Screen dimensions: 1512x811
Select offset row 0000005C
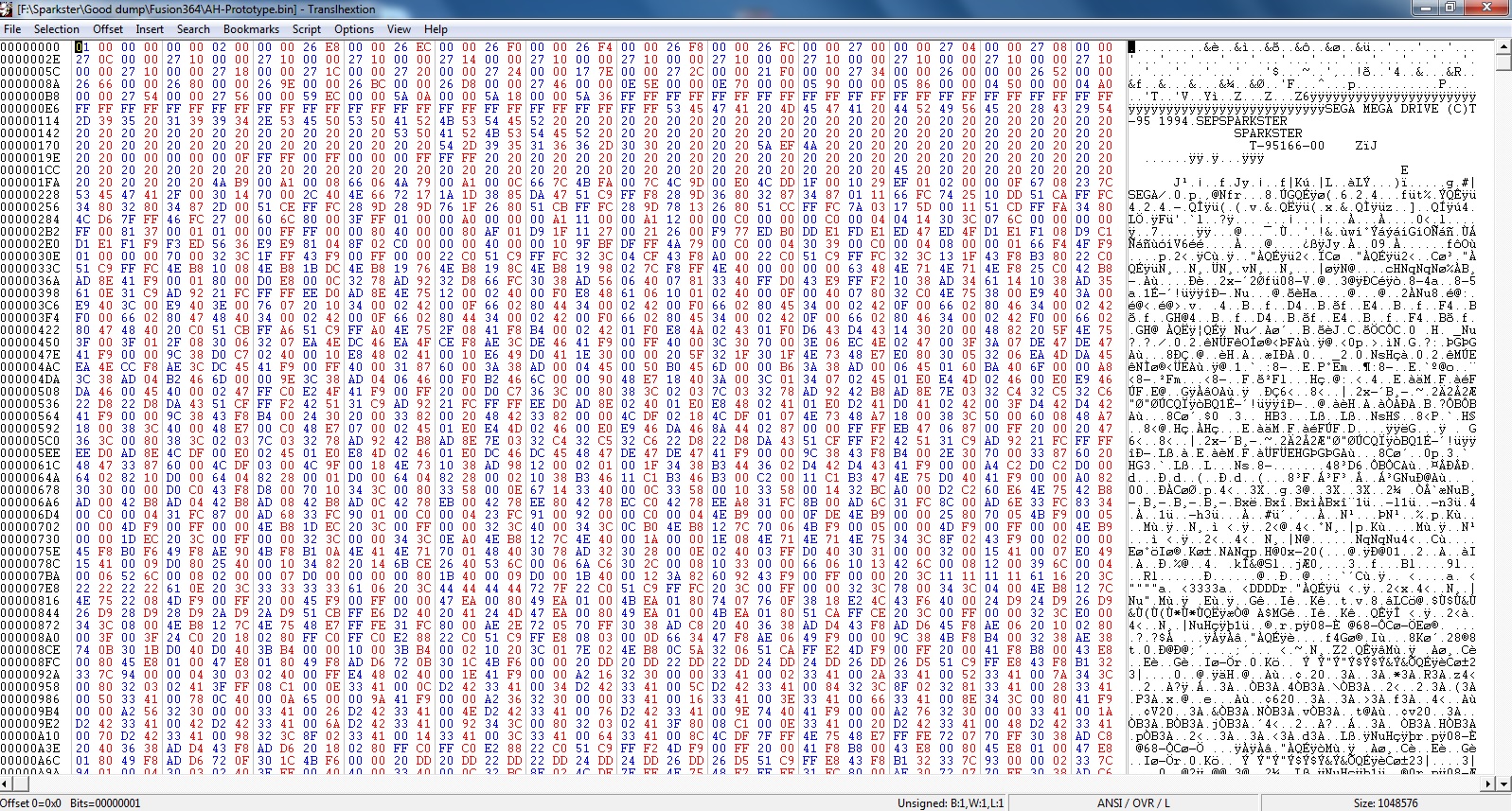30,71
